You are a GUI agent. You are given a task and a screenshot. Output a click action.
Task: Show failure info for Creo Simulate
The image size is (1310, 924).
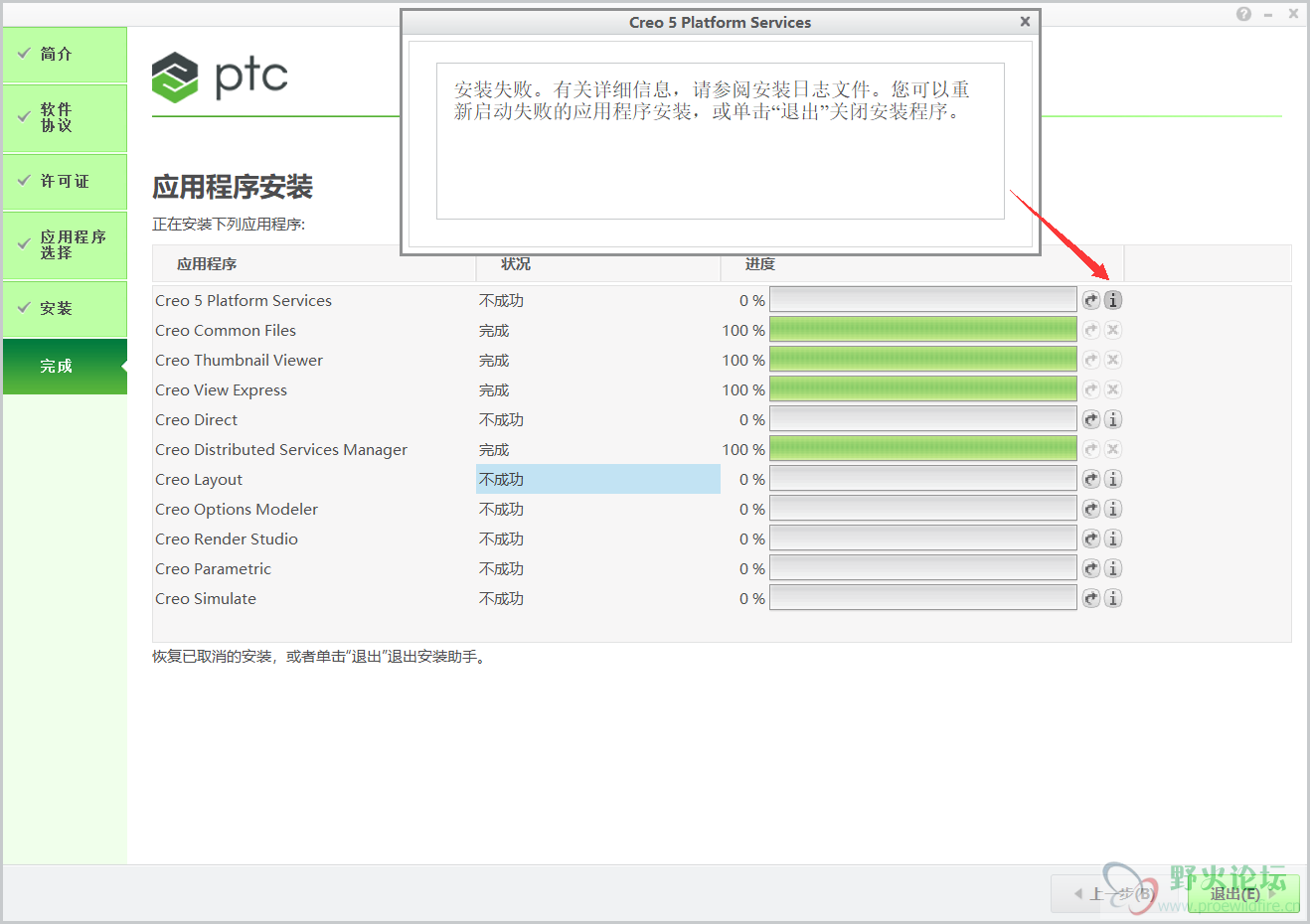[1113, 598]
